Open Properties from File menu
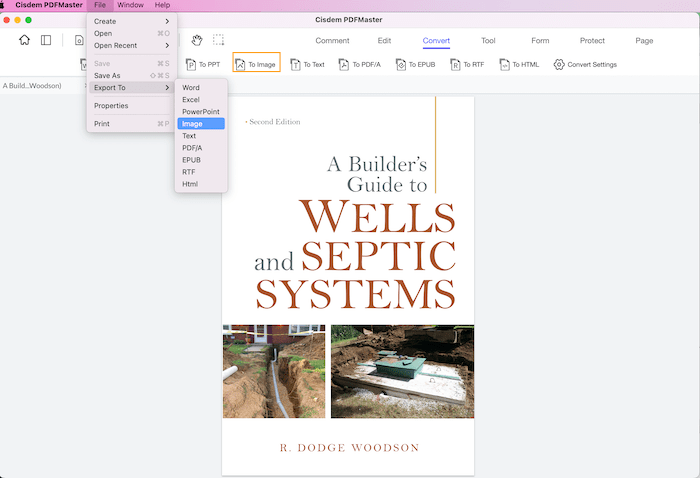 [x=132, y=106]
